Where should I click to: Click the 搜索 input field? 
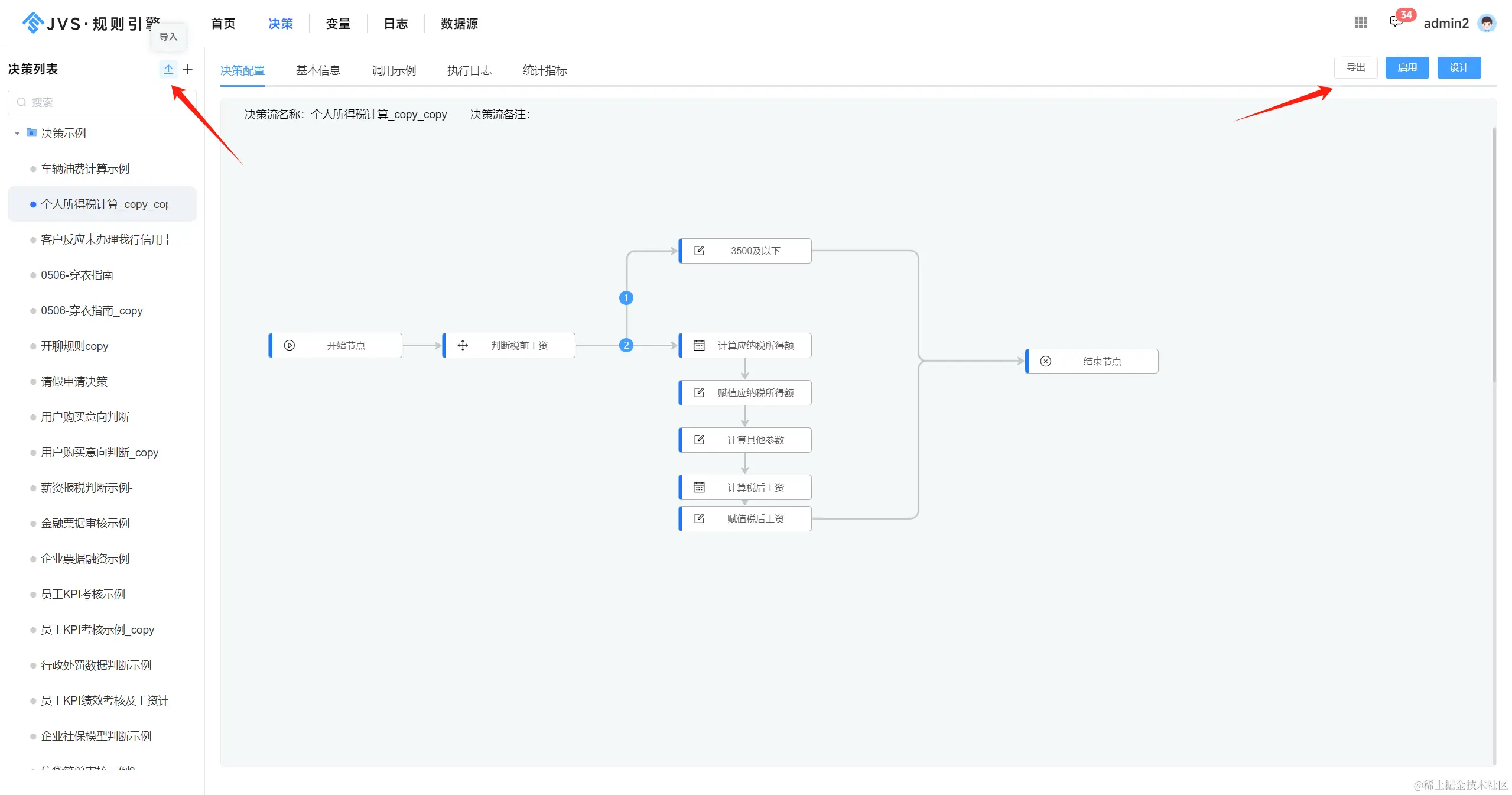pyautogui.click(x=100, y=102)
